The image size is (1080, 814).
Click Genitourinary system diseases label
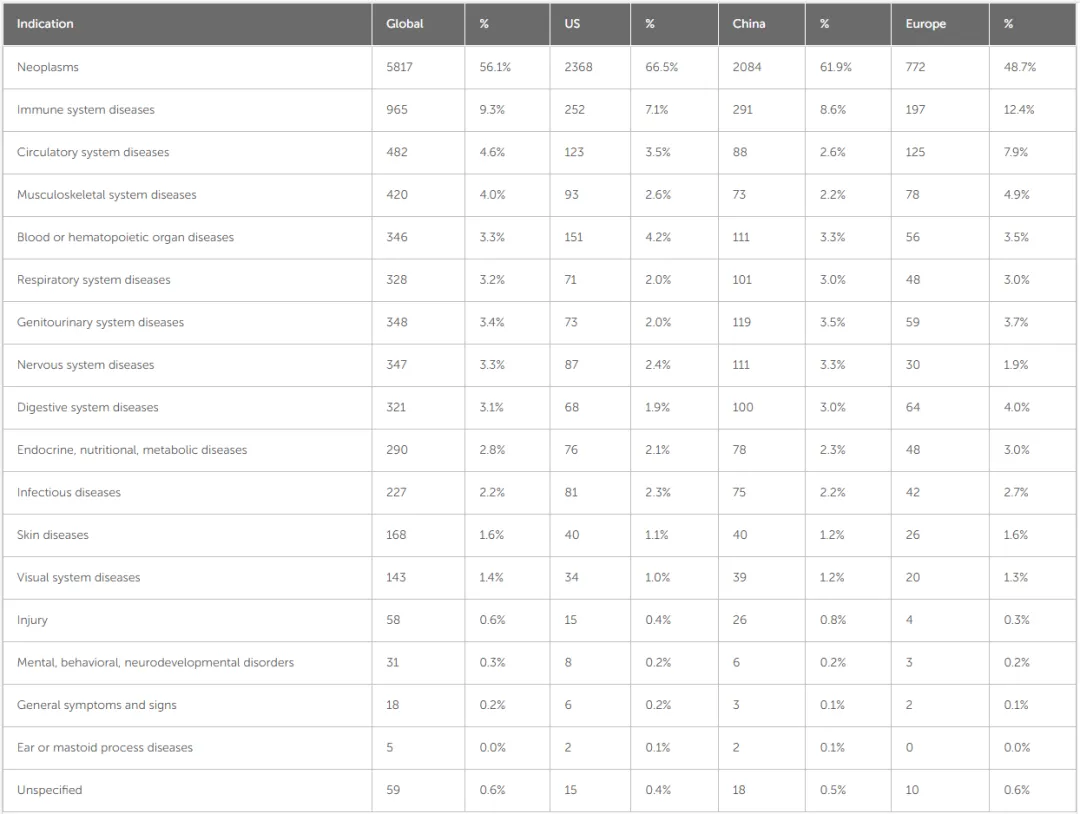tap(101, 322)
